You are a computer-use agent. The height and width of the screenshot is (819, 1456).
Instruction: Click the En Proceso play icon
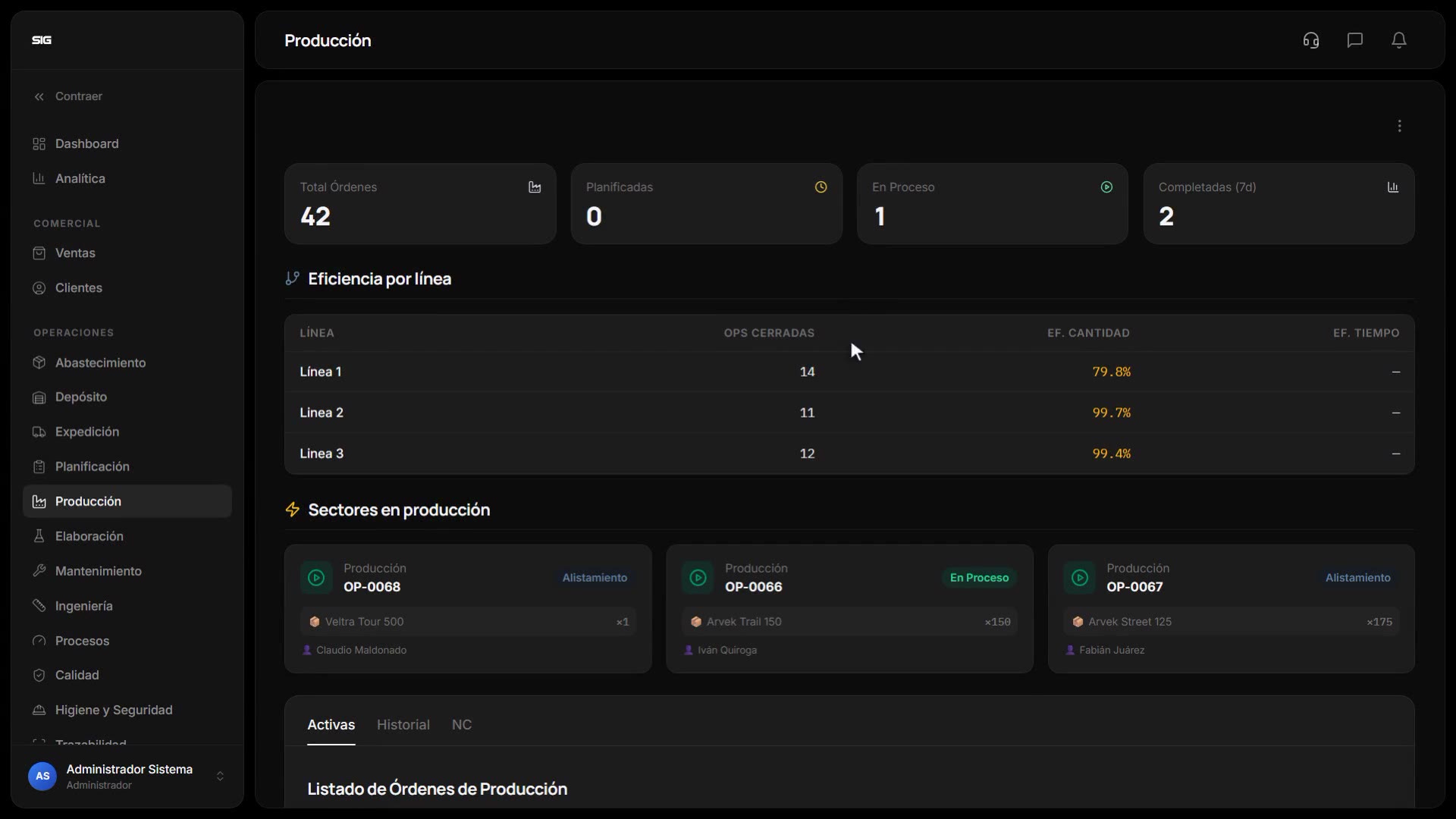(1106, 187)
